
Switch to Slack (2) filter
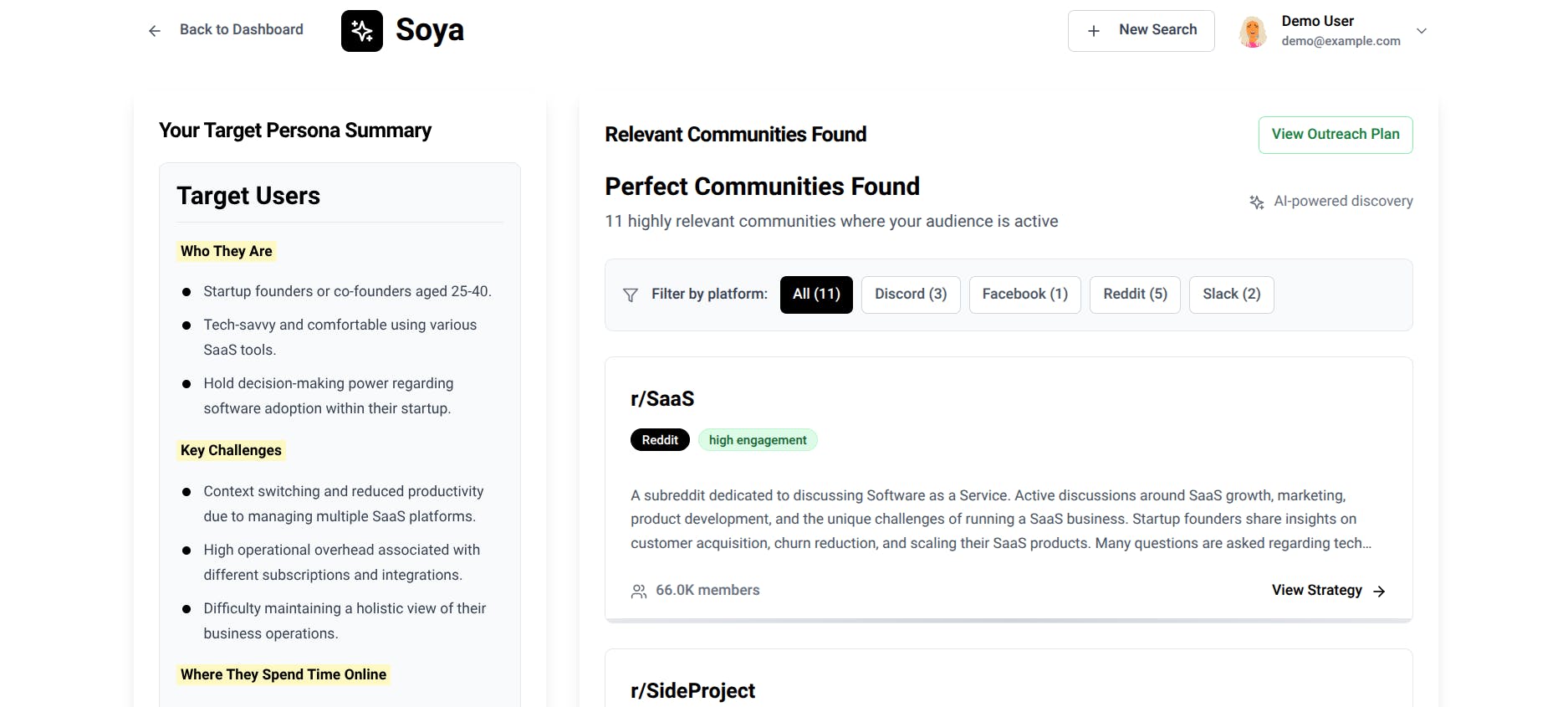[1232, 295]
